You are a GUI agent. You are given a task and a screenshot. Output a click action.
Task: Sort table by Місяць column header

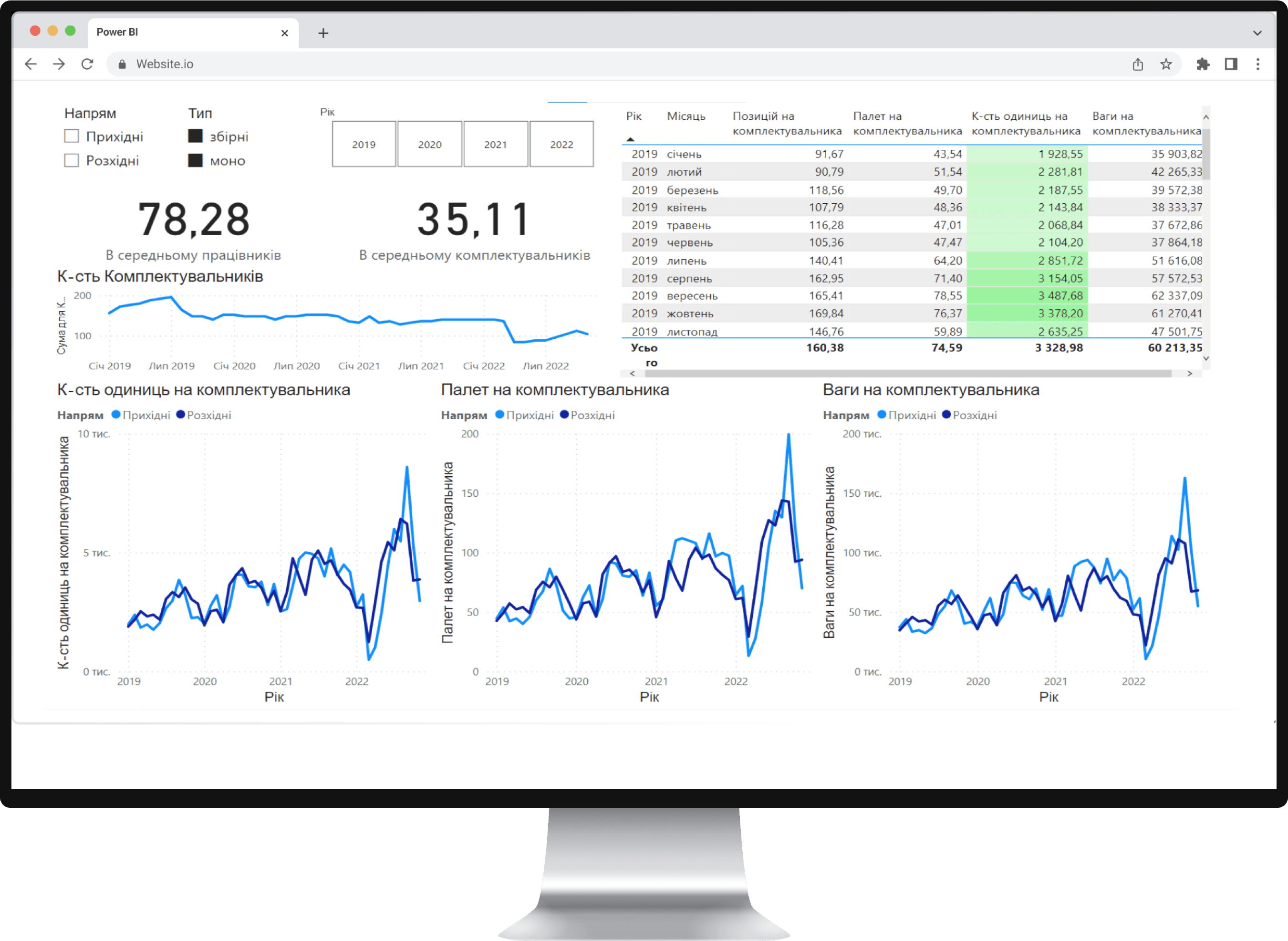(686, 116)
